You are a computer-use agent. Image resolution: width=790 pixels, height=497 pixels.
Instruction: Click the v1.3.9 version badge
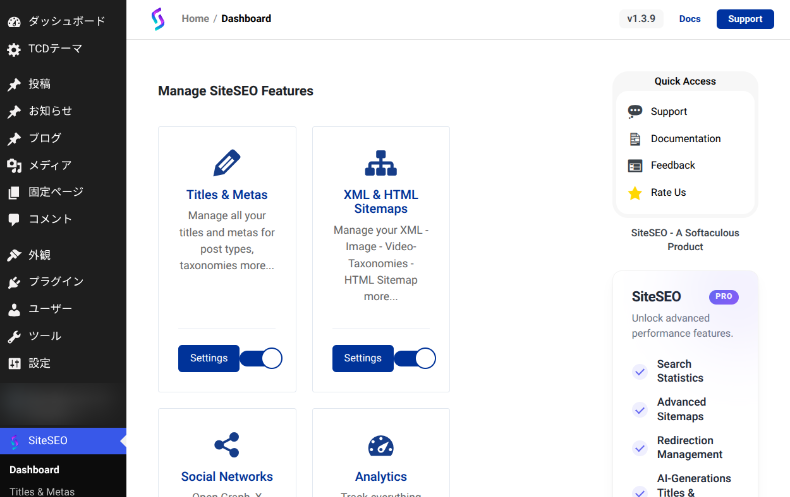641,19
